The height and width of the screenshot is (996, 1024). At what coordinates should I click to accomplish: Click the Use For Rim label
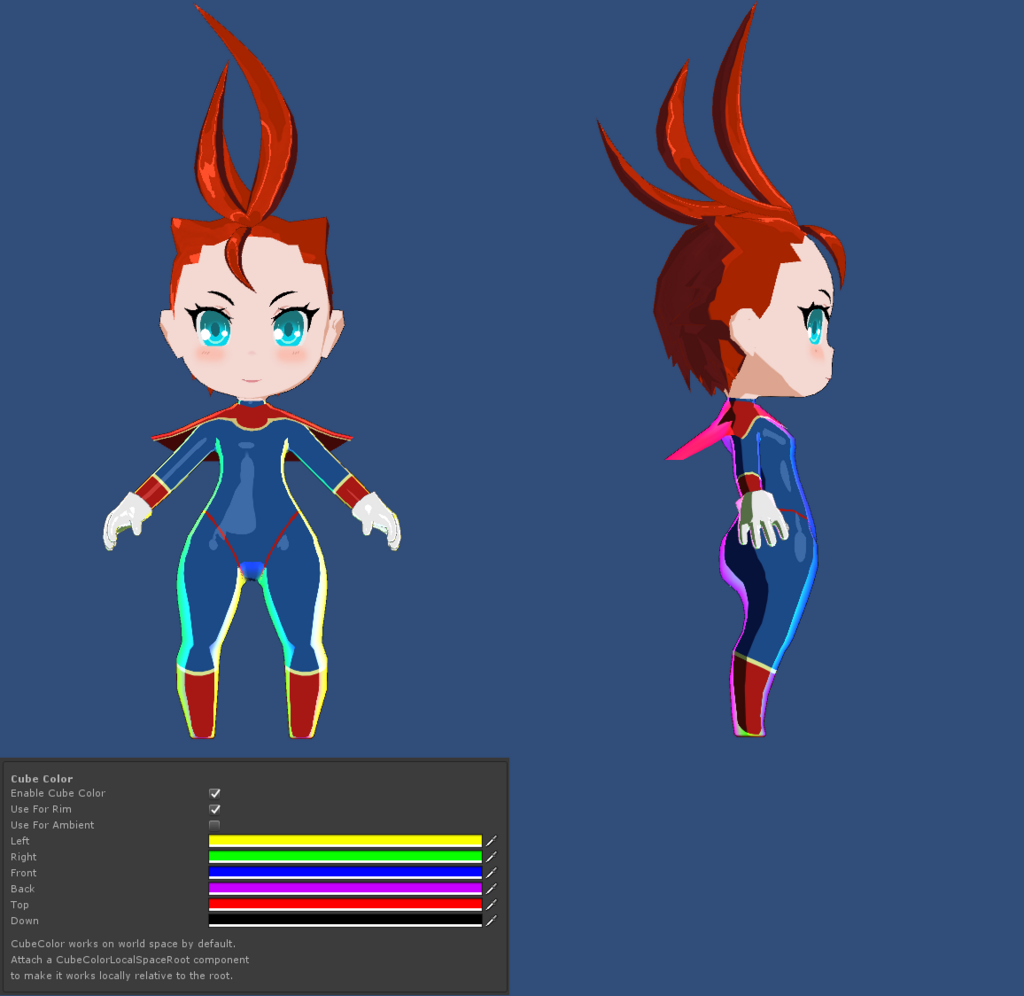(41, 809)
